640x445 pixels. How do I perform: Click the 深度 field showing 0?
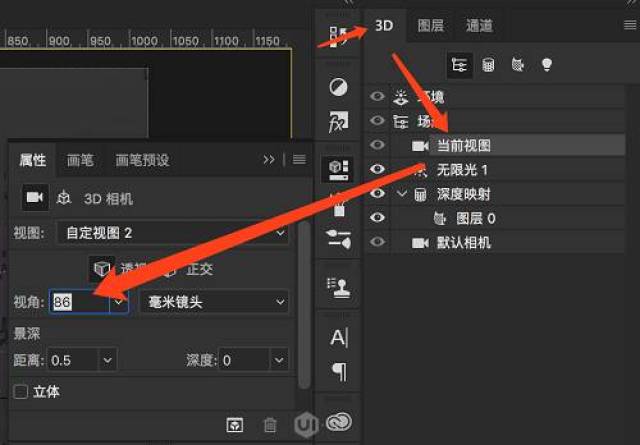(245, 360)
